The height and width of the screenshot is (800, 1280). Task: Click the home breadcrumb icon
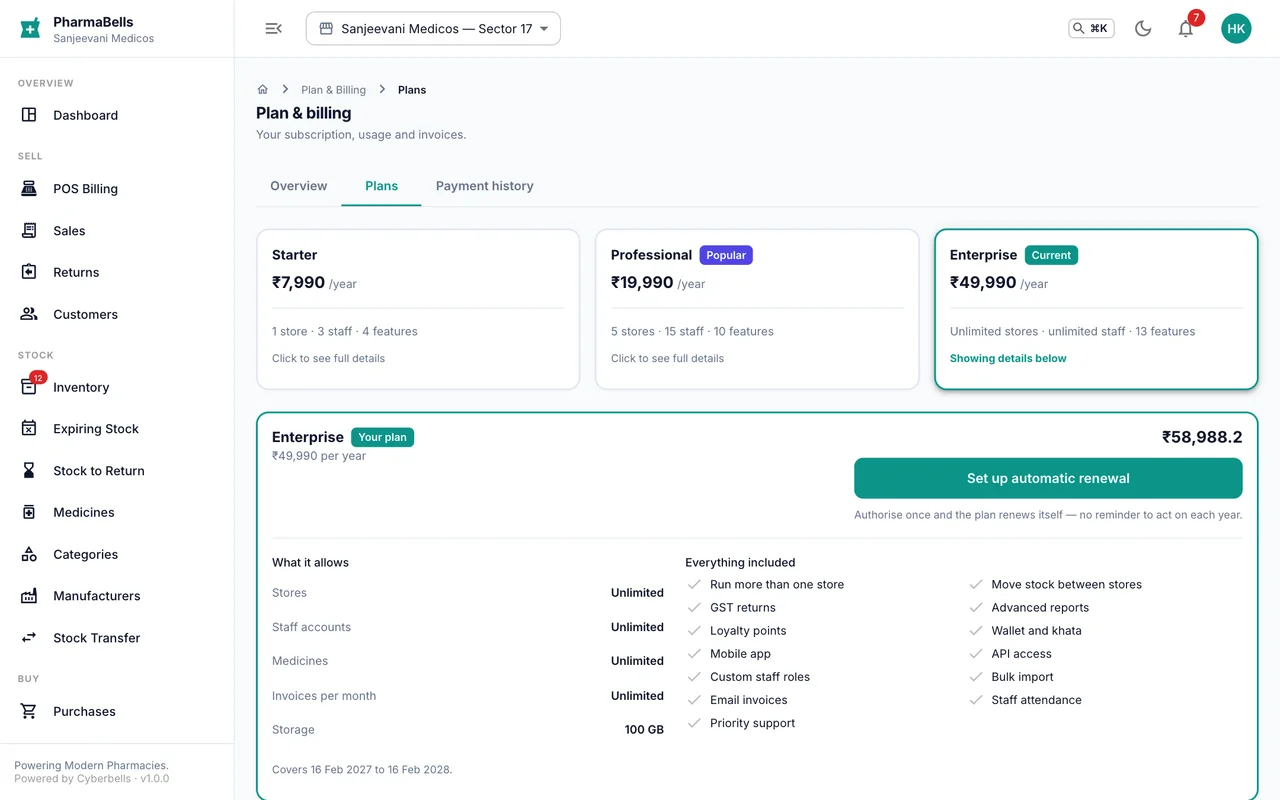pyautogui.click(x=263, y=90)
